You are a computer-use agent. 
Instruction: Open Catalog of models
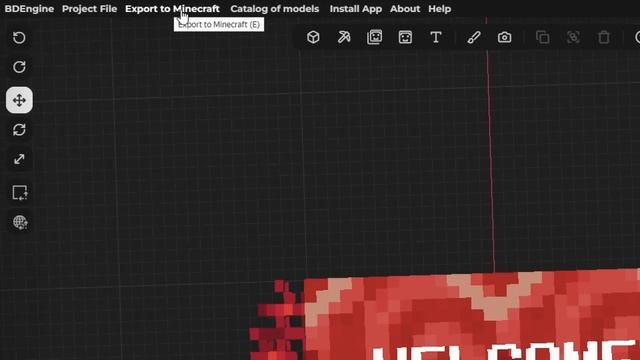(x=274, y=9)
